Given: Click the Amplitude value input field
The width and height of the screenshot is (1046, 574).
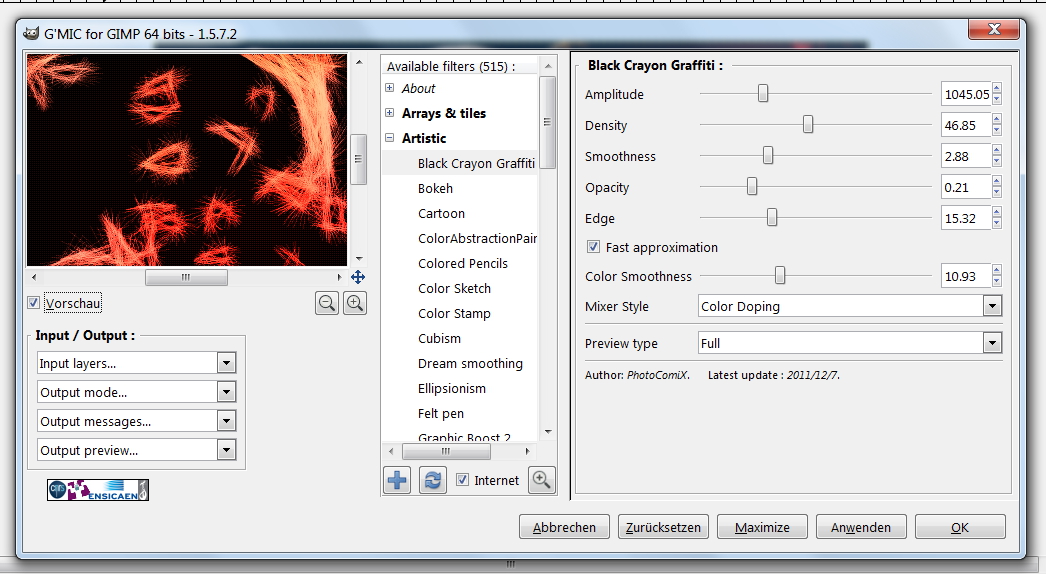Looking at the screenshot, I should coord(965,95).
